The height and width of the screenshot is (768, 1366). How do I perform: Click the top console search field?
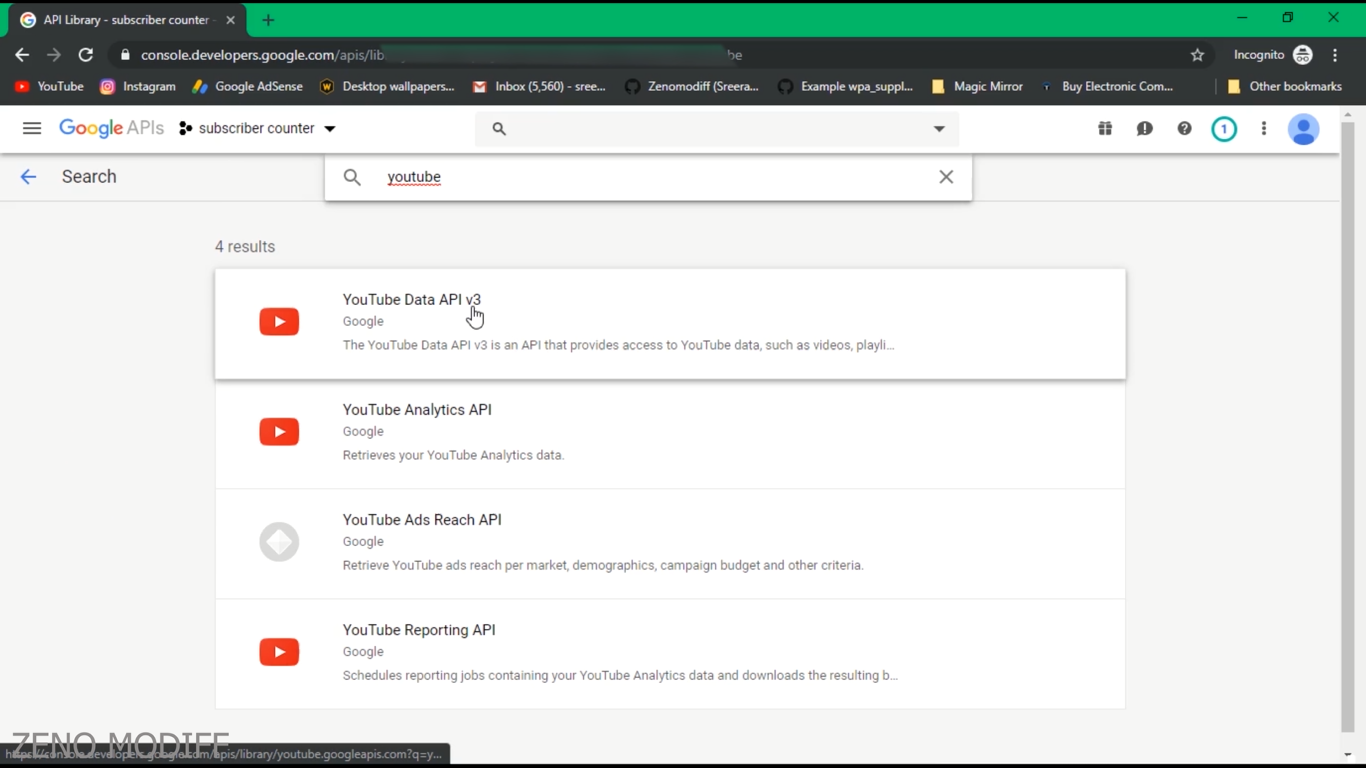pyautogui.click(x=716, y=129)
